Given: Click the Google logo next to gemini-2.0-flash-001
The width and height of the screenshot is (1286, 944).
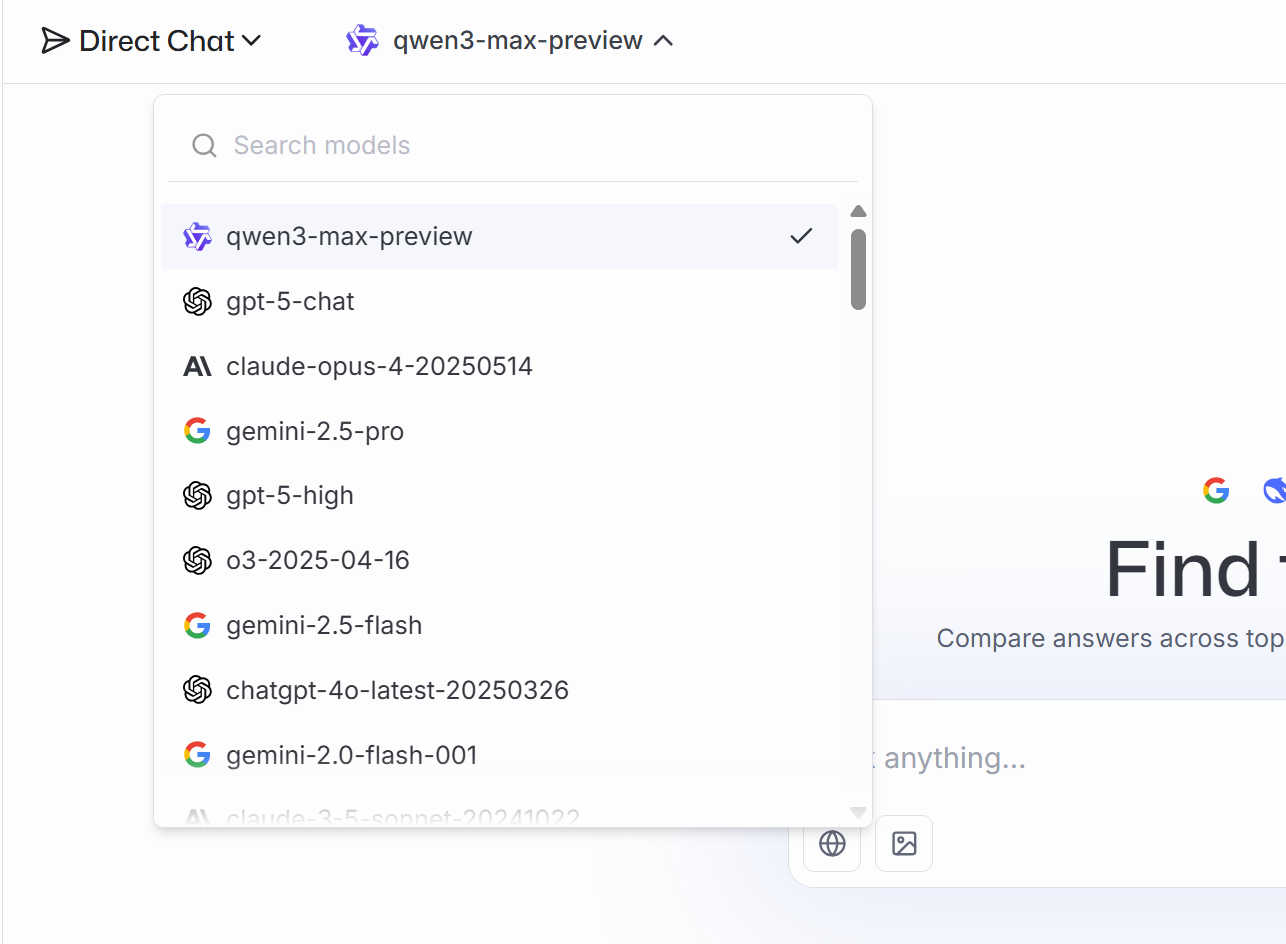Looking at the screenshot, I should coord(198,754).
